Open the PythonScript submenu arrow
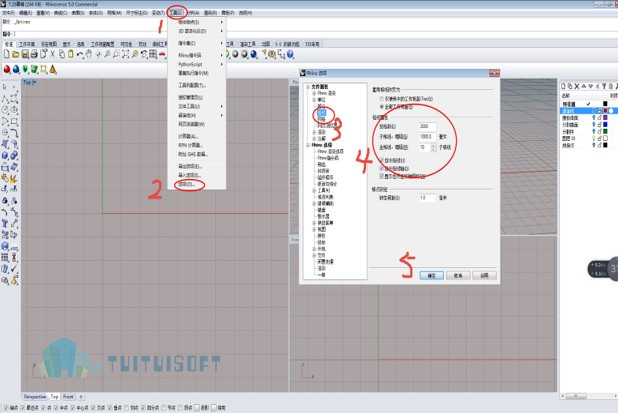The image size is (618, 413). point(222,64)
